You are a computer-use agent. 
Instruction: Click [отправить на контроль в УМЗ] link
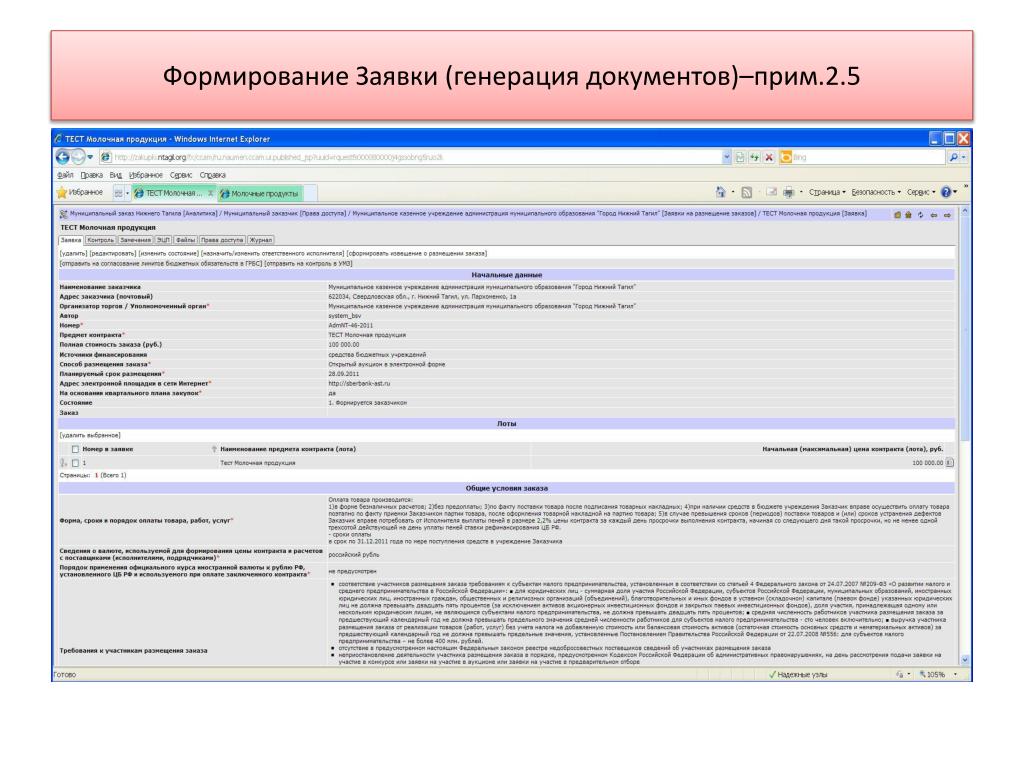click(x=308, y=264)
